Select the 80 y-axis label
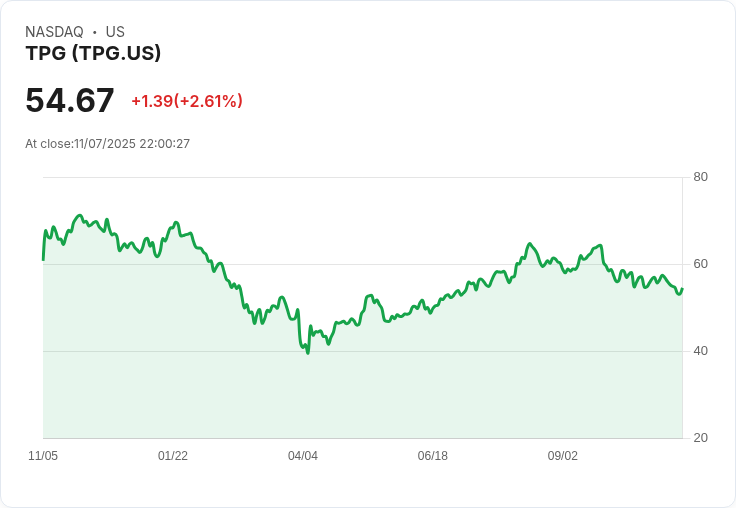 (x=700, y=177)
